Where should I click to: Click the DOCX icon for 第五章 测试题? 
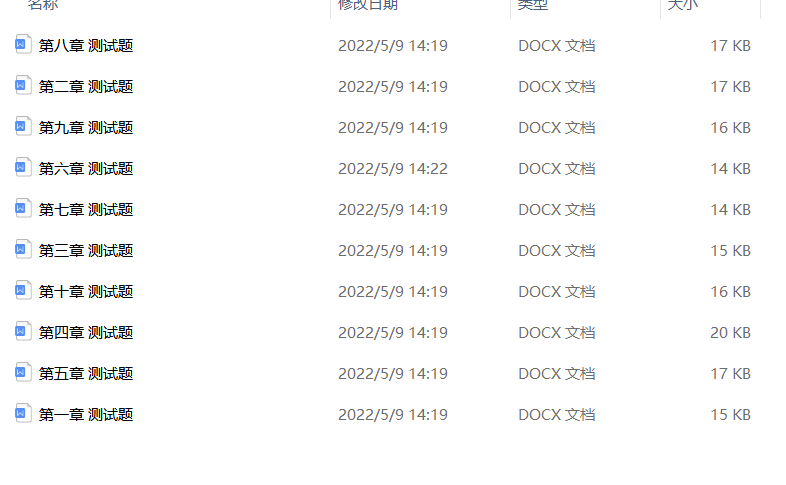[x=24, y=372]
